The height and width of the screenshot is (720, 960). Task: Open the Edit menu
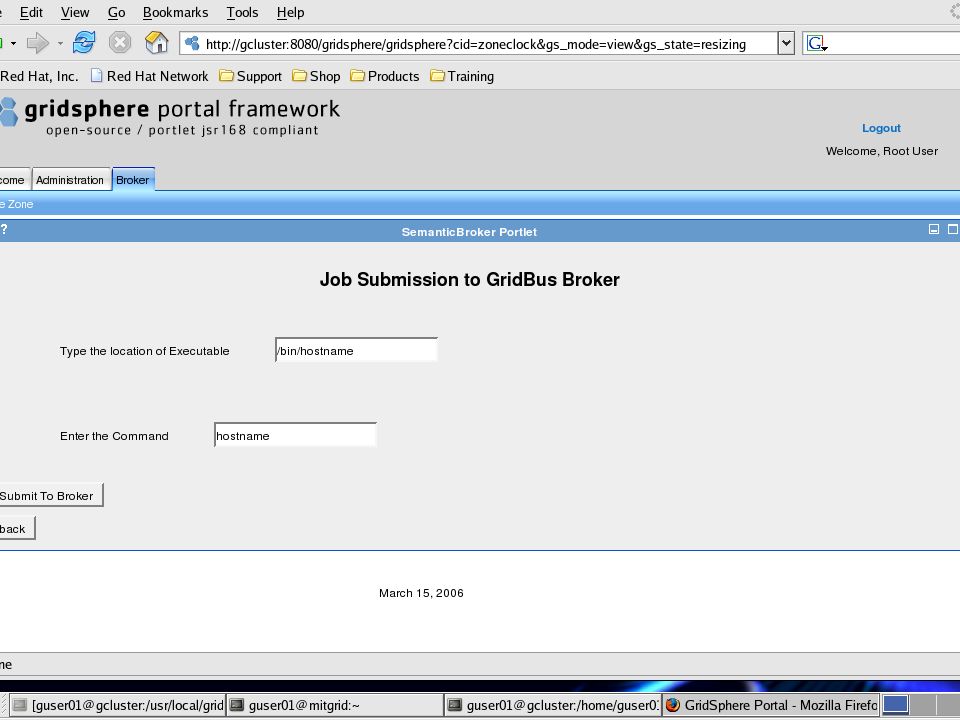click(31, 12)
